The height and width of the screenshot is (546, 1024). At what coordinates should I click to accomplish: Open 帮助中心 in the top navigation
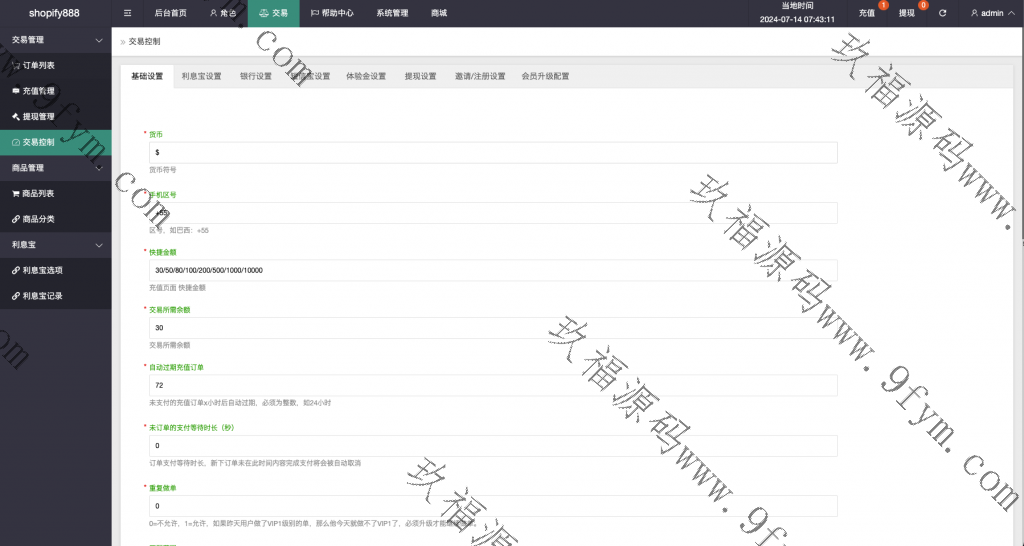pos(334,13)
